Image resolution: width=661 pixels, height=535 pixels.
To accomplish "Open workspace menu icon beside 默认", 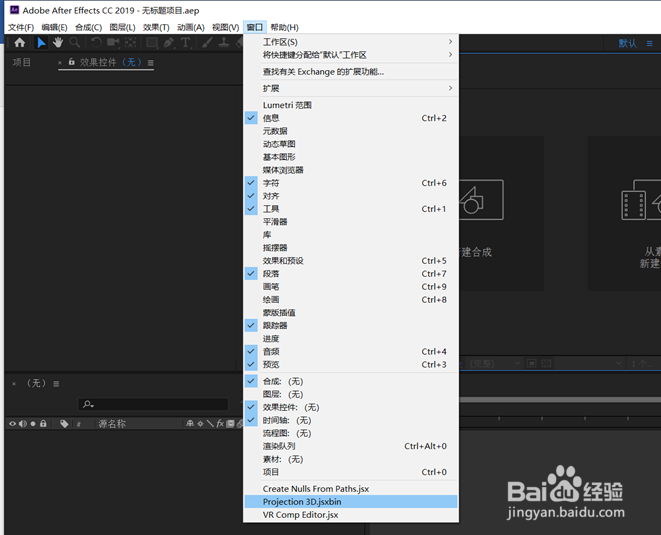I will click(650, 43).
